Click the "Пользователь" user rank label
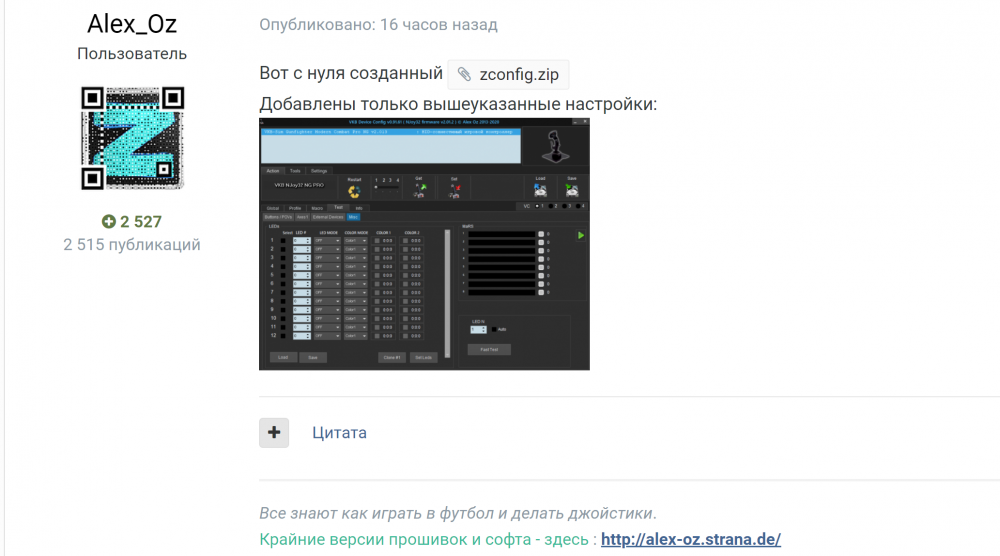 (132, 54)
